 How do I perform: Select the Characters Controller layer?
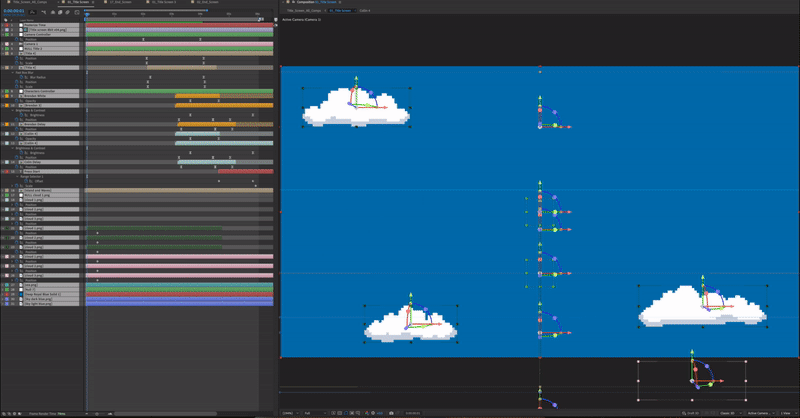point(51,91)
